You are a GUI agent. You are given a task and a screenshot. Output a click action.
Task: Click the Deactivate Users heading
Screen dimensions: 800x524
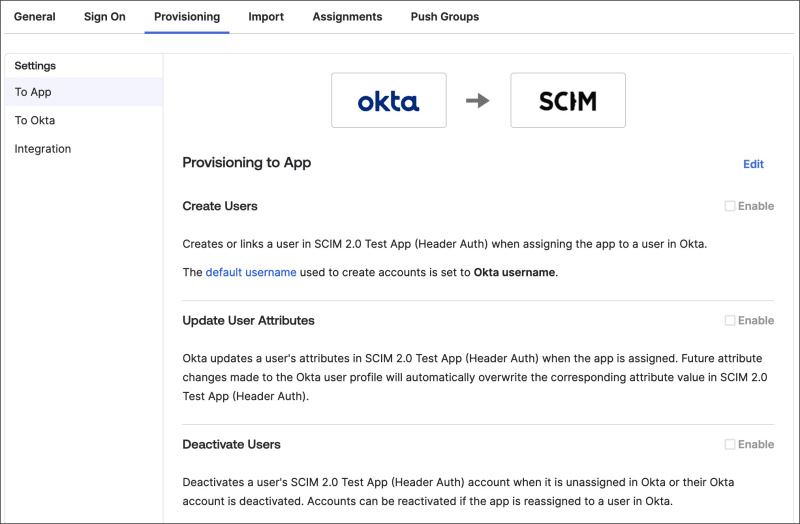click(x=231, y=444)
